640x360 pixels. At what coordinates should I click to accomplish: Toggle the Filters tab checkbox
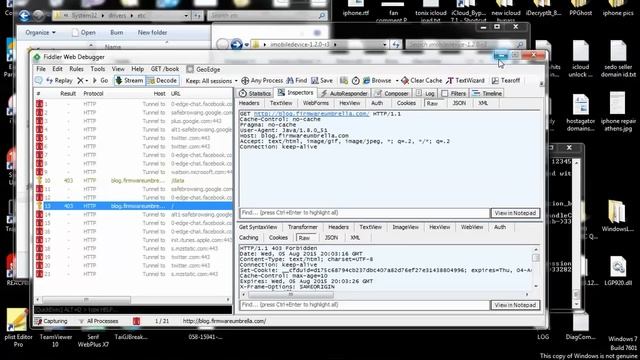pyautogui.click(x=445, y=93)
